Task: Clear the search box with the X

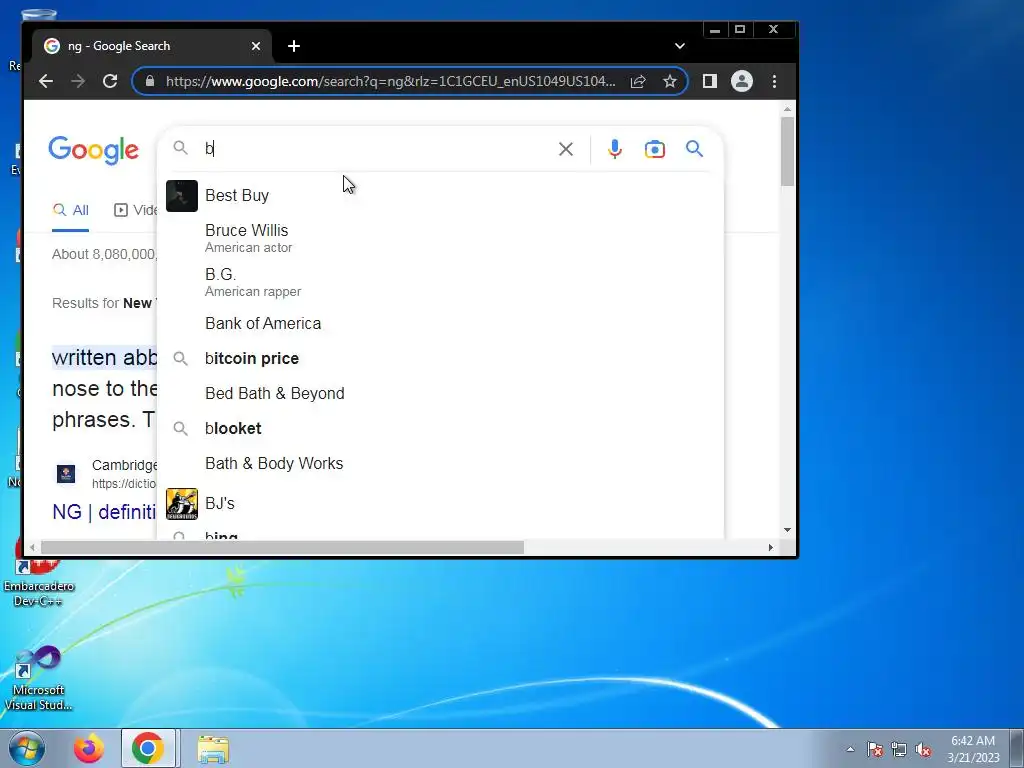Action: pyautogui.click(x=566, y=149)
